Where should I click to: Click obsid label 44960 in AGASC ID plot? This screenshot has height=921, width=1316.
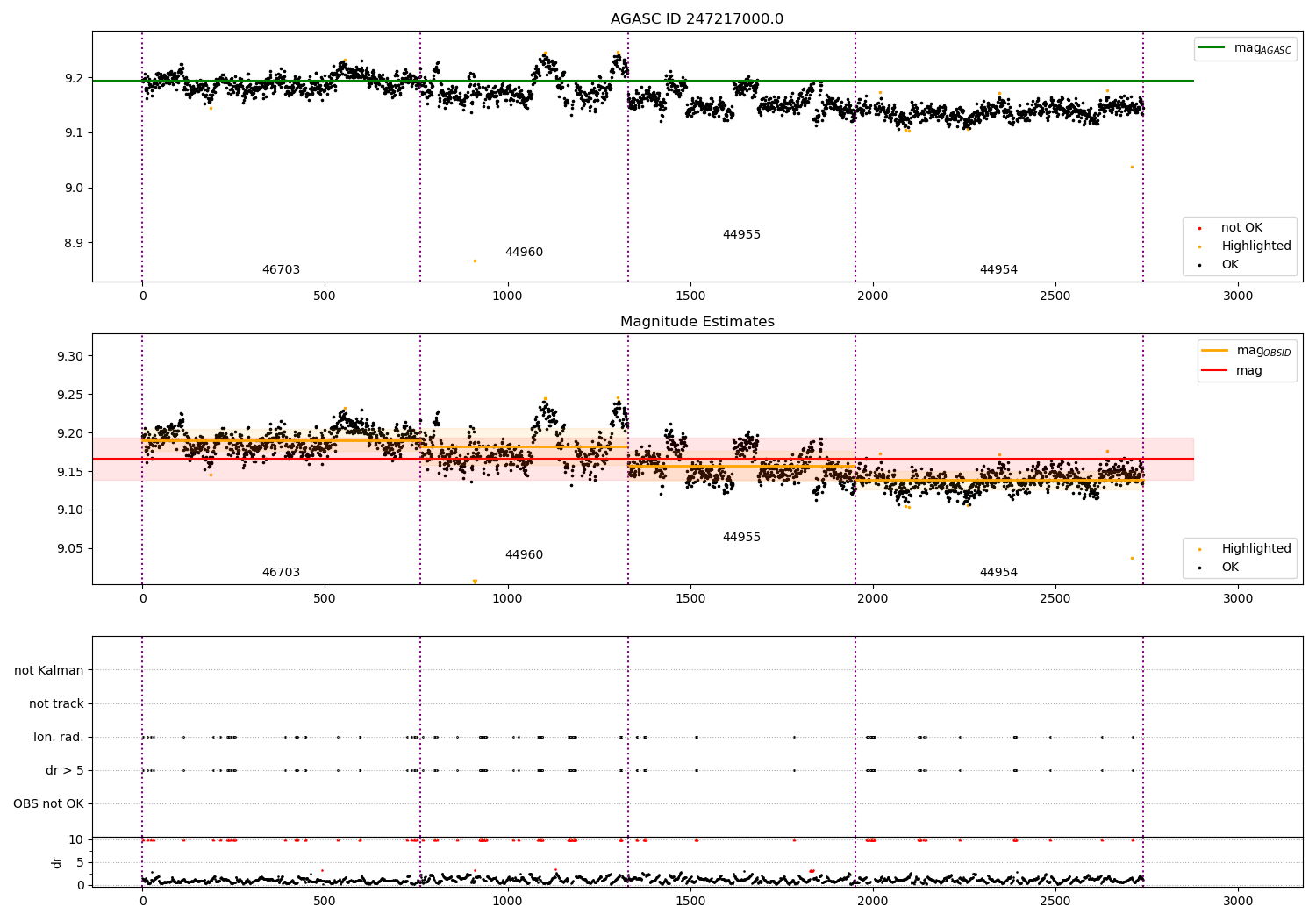[524, 253]
